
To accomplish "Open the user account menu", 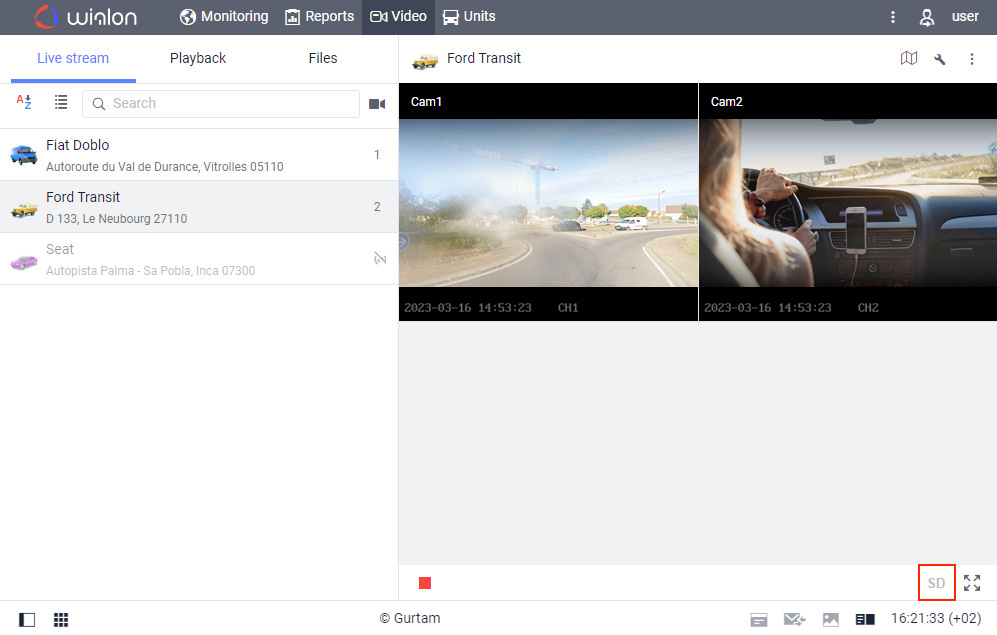I will click(x=927, y=16).
